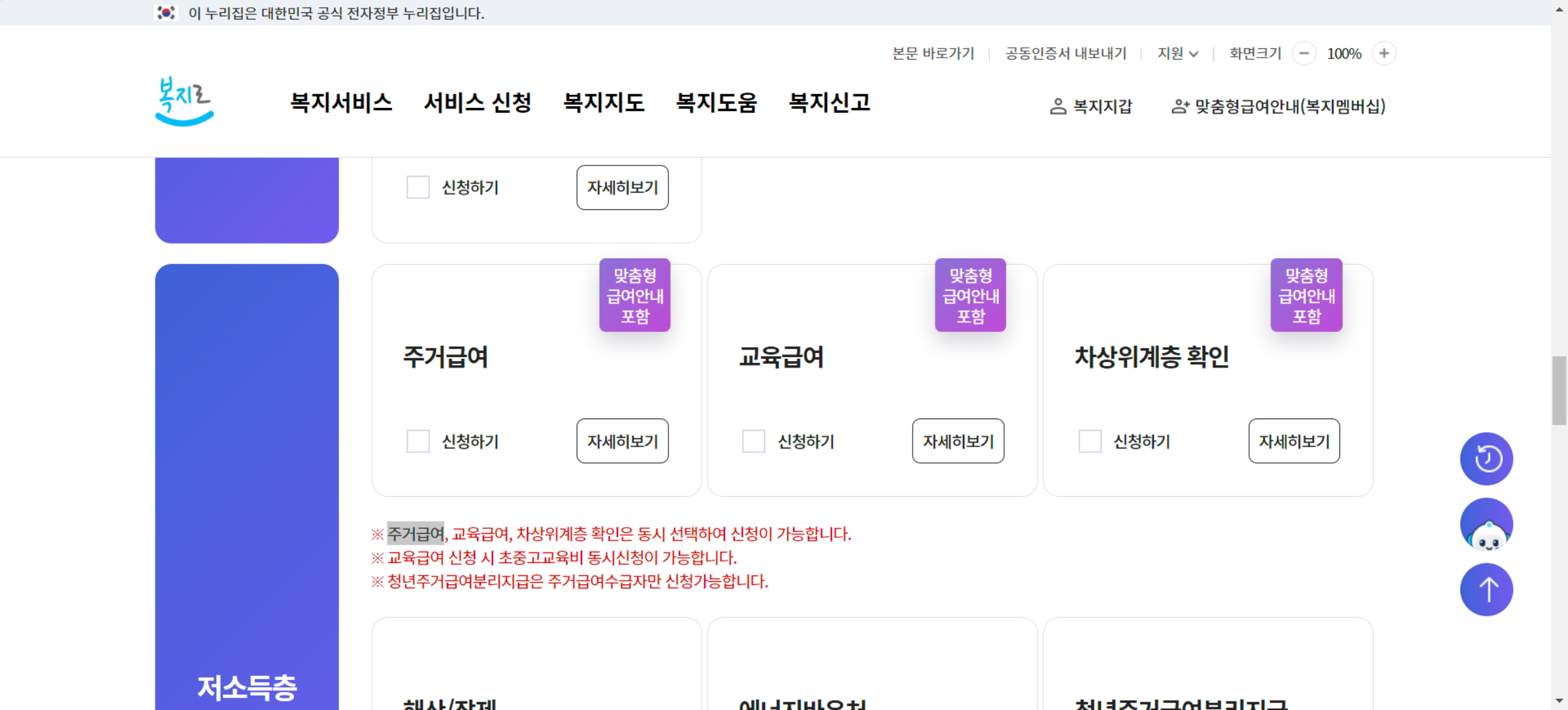This screenshot has height=710, width=1568.
Task: Click 공동인증서 내보내기 link
Action: pos(1066,54)
